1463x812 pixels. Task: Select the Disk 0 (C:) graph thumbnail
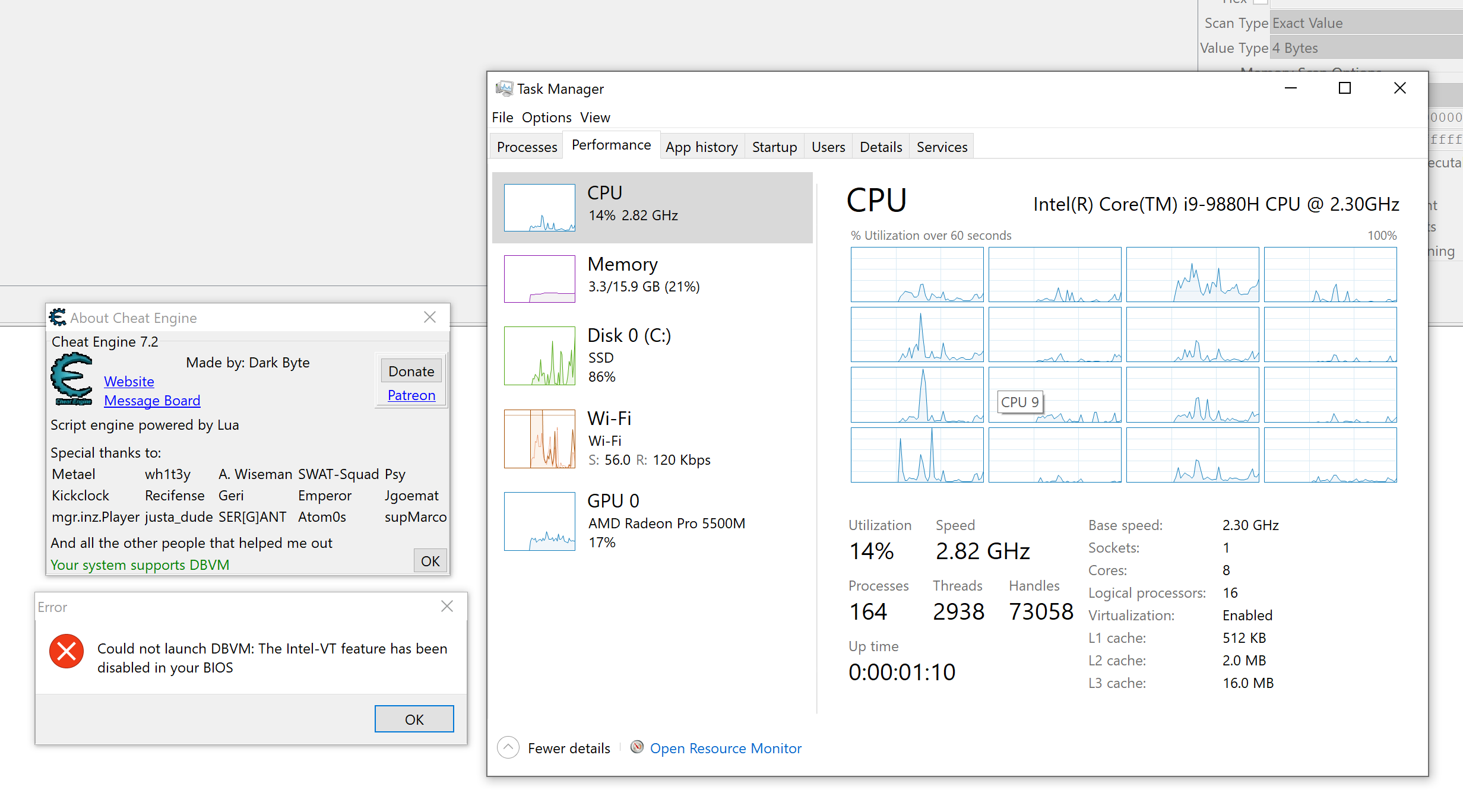[x=539, y=356]
